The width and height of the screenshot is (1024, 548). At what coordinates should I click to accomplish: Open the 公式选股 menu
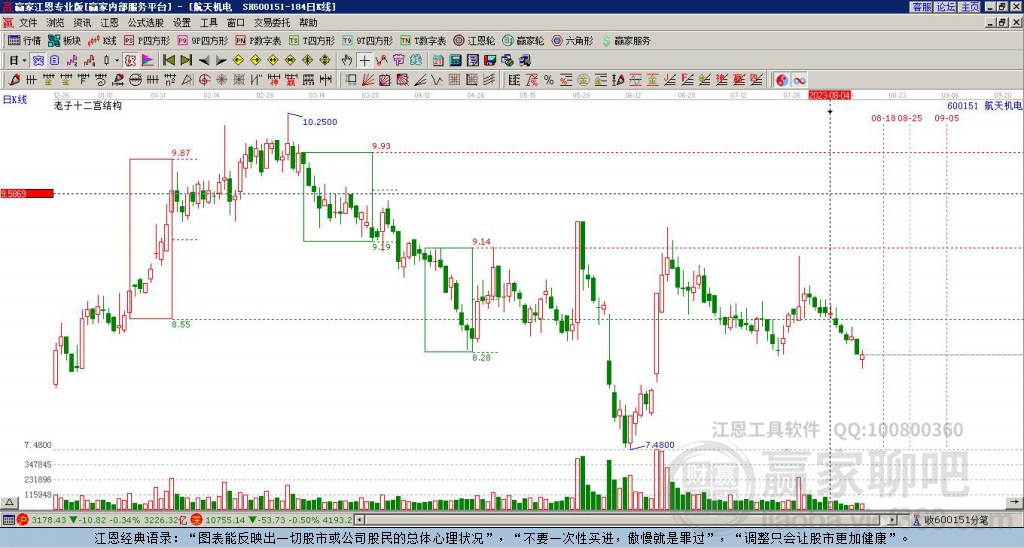point(145,23)
